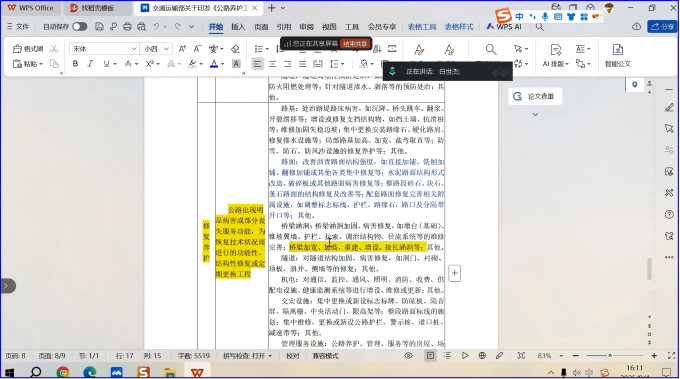
Task: Apply bold formatting with the B icon
Action: (x=75, y=64)
